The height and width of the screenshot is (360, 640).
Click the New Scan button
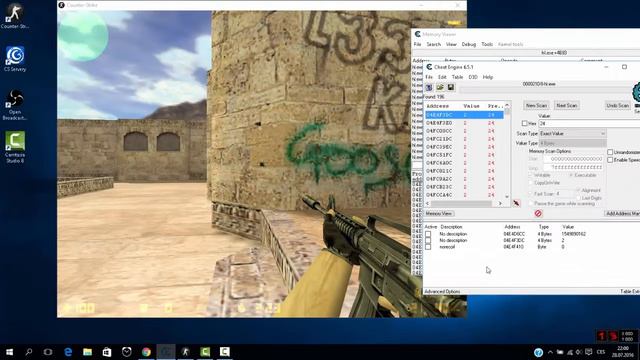point(536,106)
